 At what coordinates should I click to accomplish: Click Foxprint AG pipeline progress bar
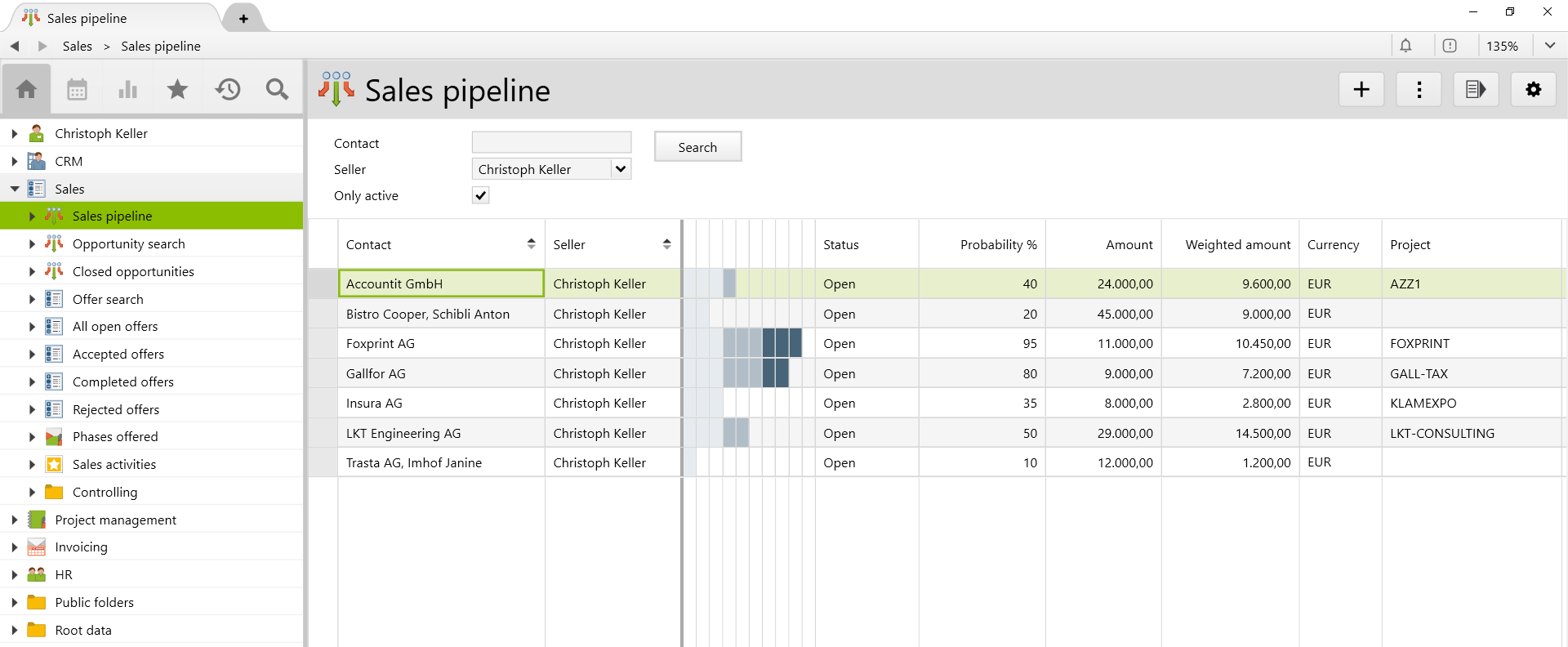[x=762, y=343]
